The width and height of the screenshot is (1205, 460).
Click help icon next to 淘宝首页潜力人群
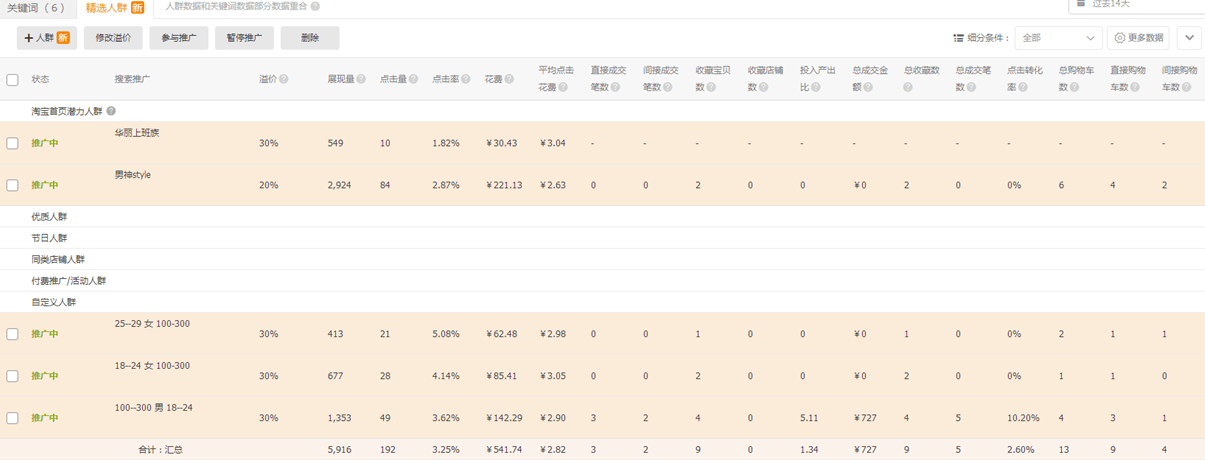[x=111, y=111]
